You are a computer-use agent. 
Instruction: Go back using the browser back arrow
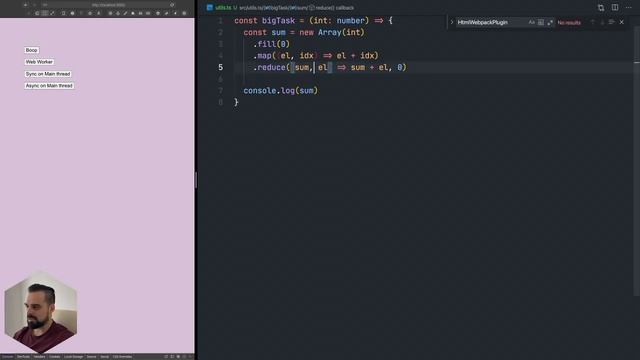tap(25, 5)
